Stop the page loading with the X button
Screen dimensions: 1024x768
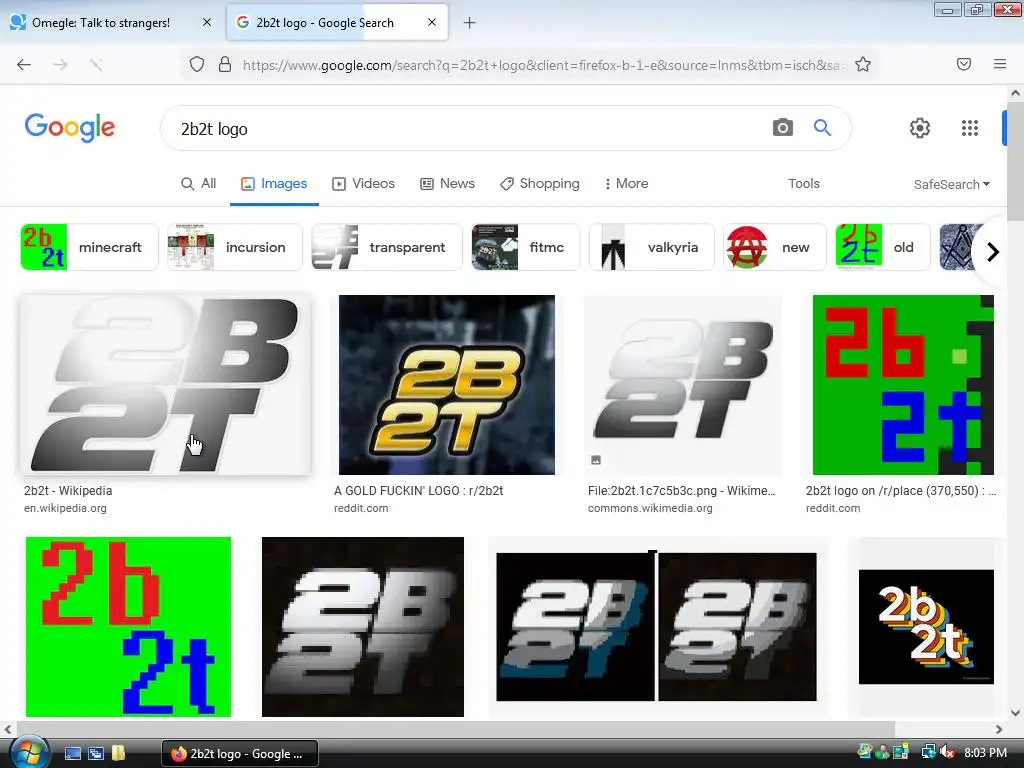point(96,64)
